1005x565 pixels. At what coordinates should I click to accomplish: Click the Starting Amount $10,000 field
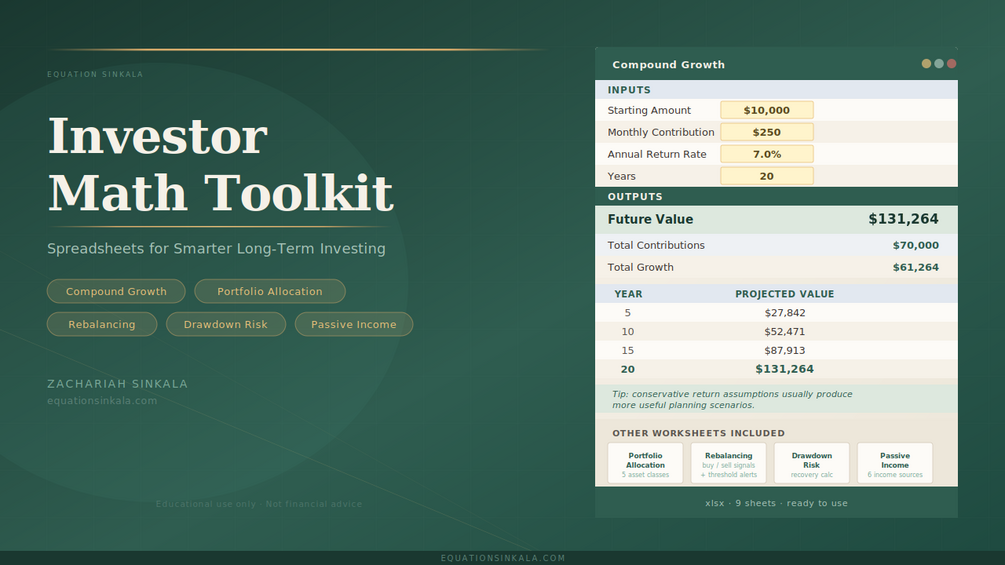pos(767,110)
